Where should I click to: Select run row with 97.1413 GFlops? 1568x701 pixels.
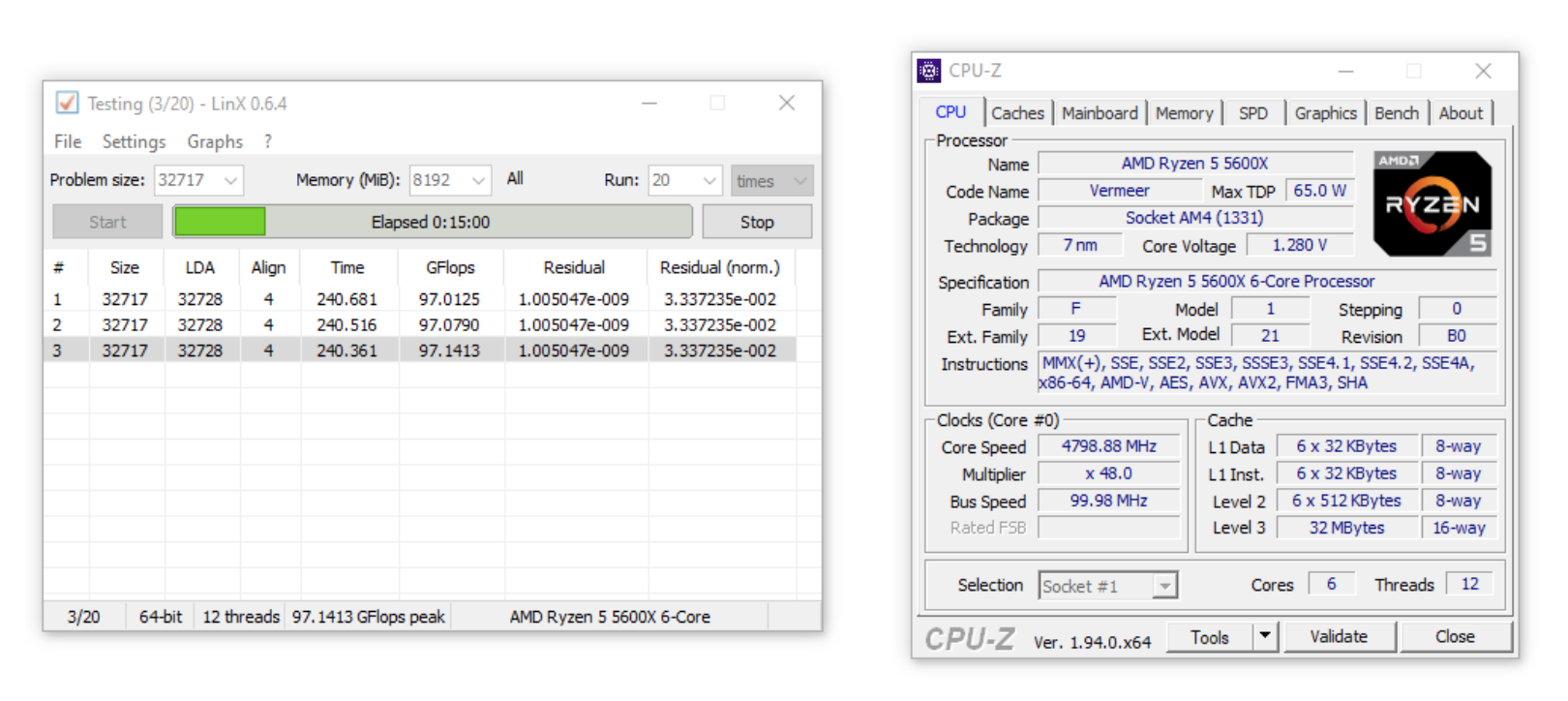[x=420, y=350]
